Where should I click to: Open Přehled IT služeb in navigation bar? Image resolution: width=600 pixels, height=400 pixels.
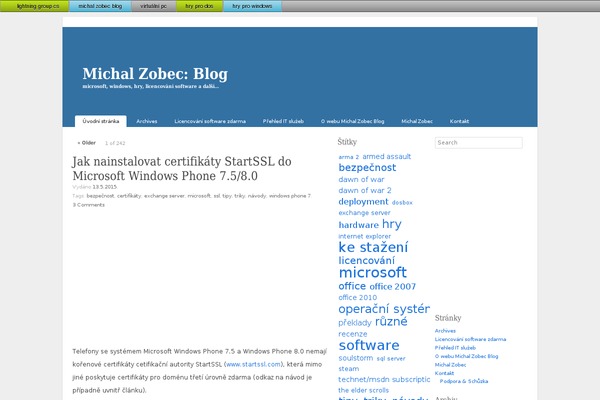click(283, 121)
